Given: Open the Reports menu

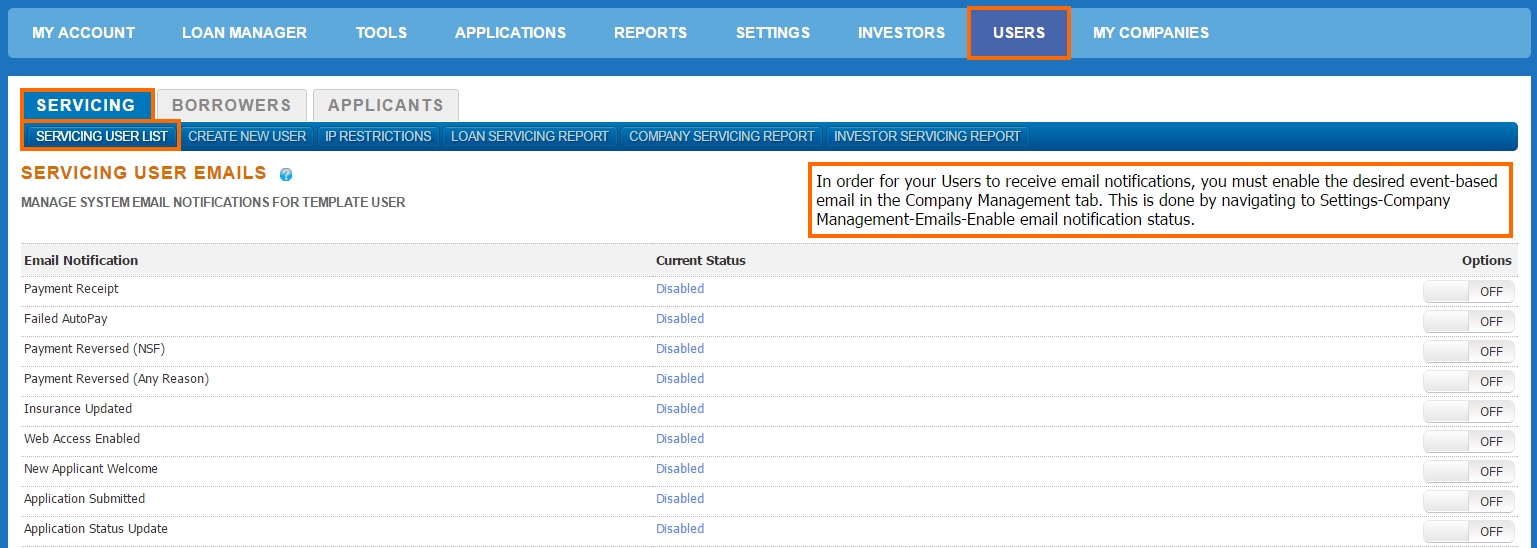Looking at the screenshot, I should pos(650,33).
